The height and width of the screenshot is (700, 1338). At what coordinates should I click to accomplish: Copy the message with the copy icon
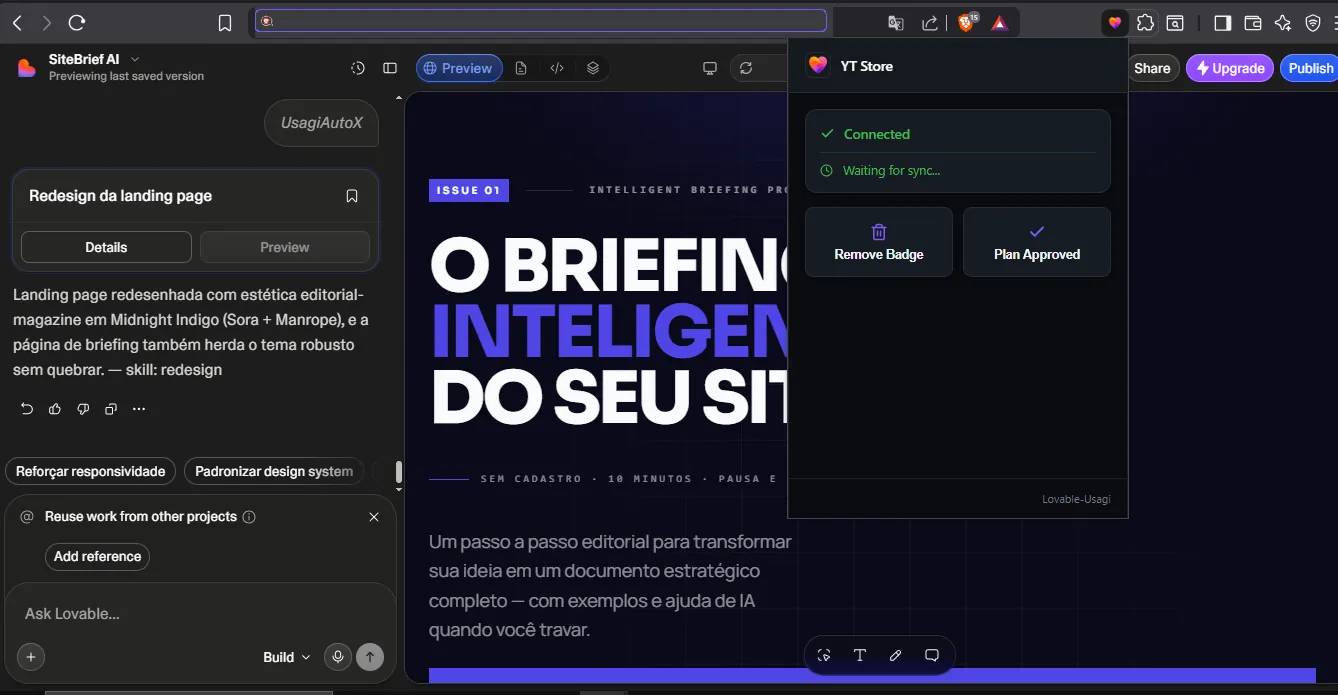[111, 409]
